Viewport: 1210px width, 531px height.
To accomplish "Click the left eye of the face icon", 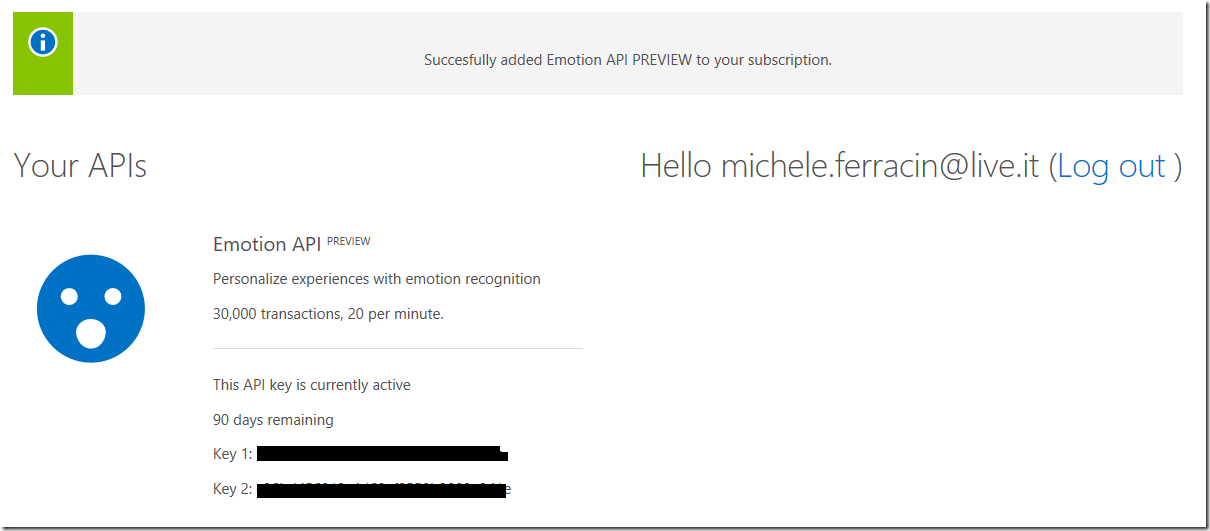I will (x=69, y=296).
